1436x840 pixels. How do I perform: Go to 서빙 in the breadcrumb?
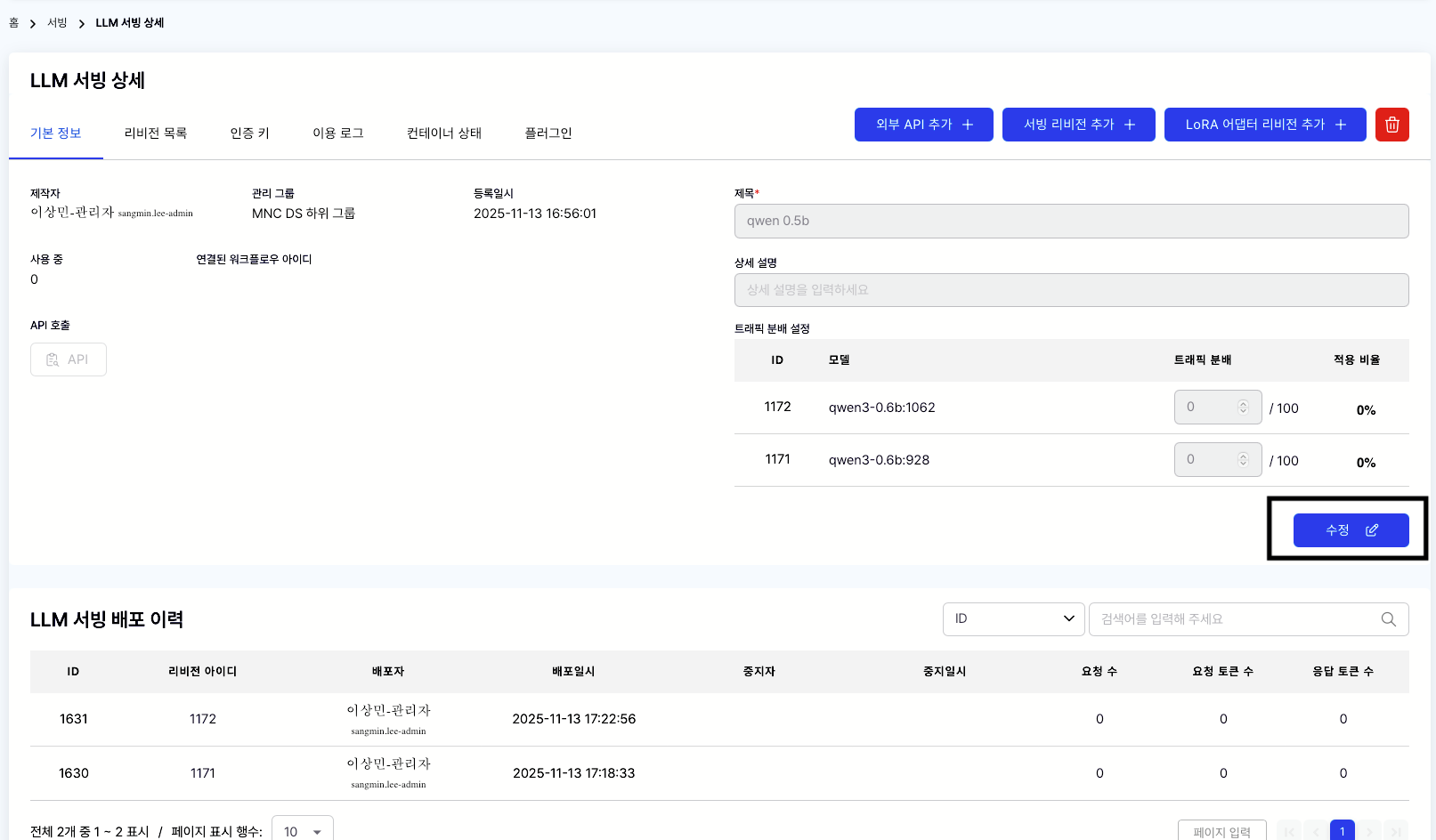tap(57, 23)
